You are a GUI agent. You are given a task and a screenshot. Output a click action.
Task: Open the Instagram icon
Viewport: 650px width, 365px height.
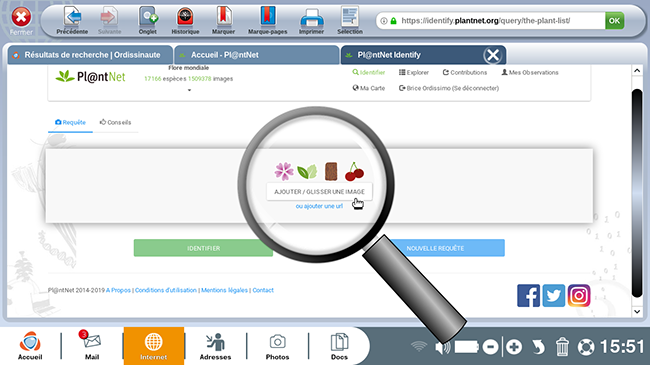[579, 296]
